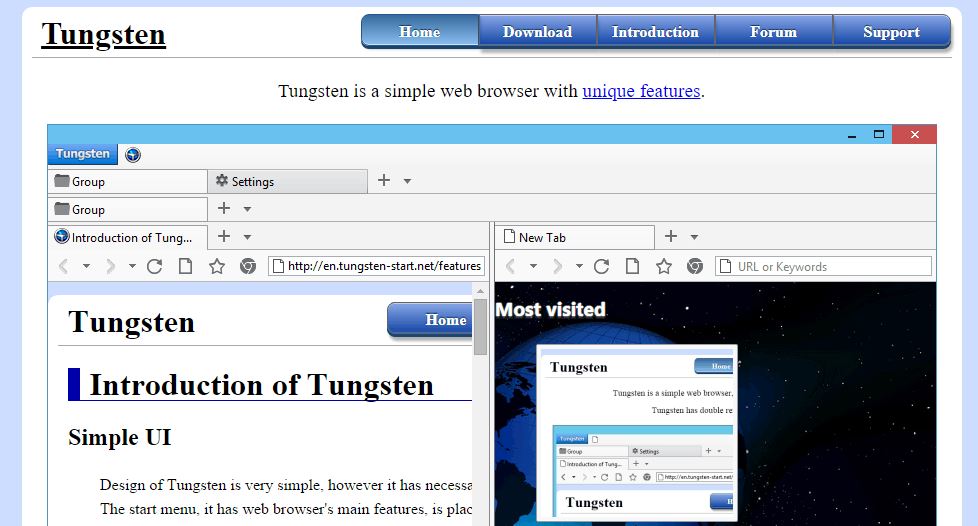Click Chrome engine icon in right pane
This screenshot has height=526, width=978.
coord(695,266)
